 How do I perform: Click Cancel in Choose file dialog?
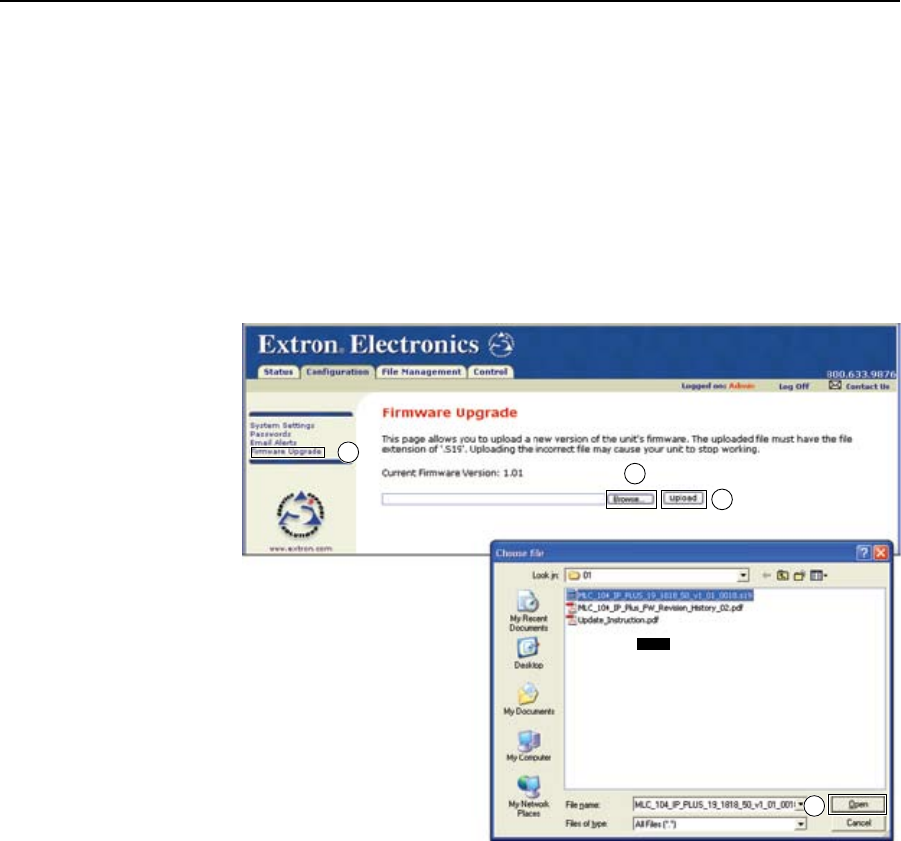pyautogui.click(x=858, y=823)
